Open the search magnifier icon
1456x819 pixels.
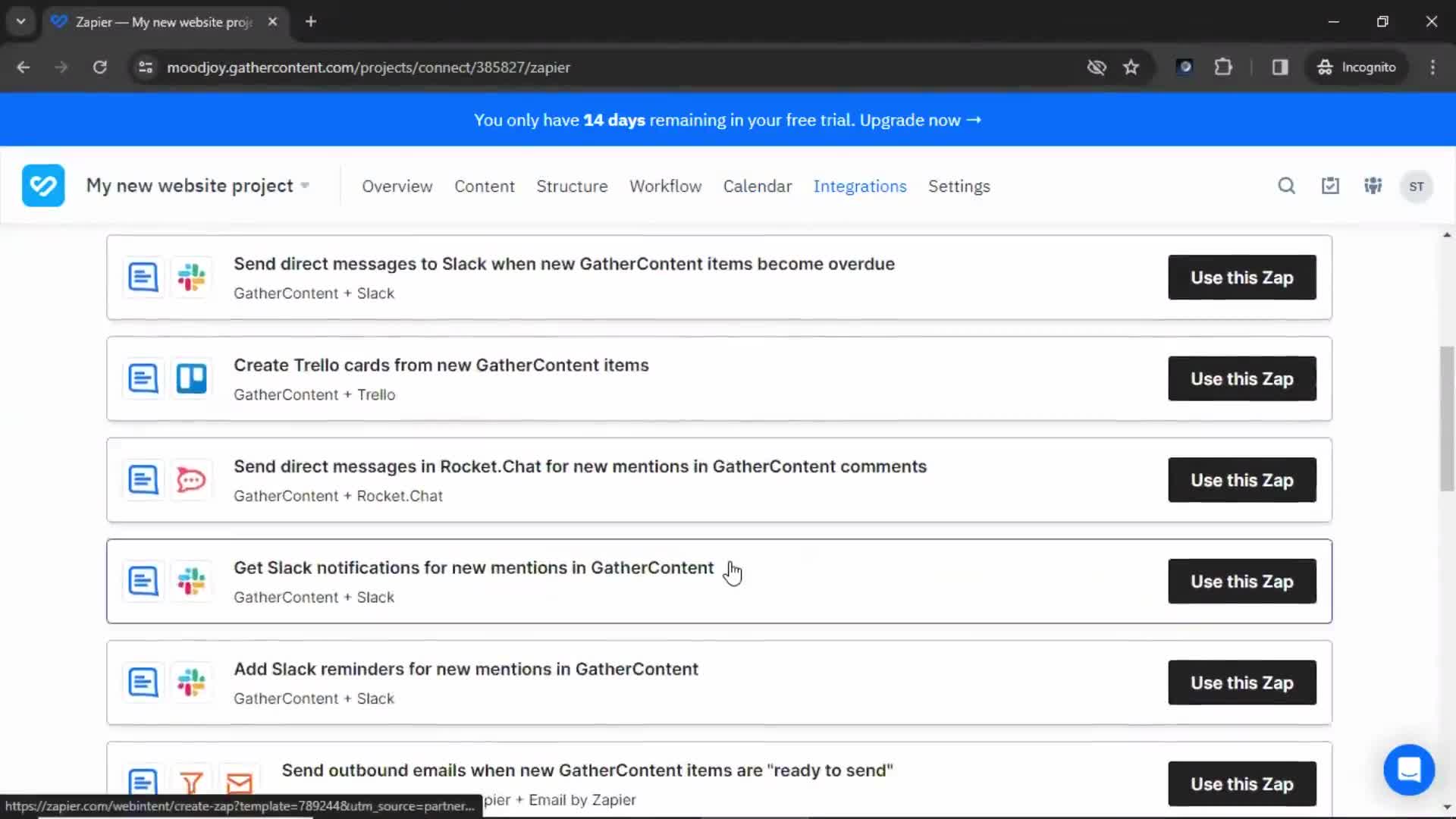(x=1286, y=186)
